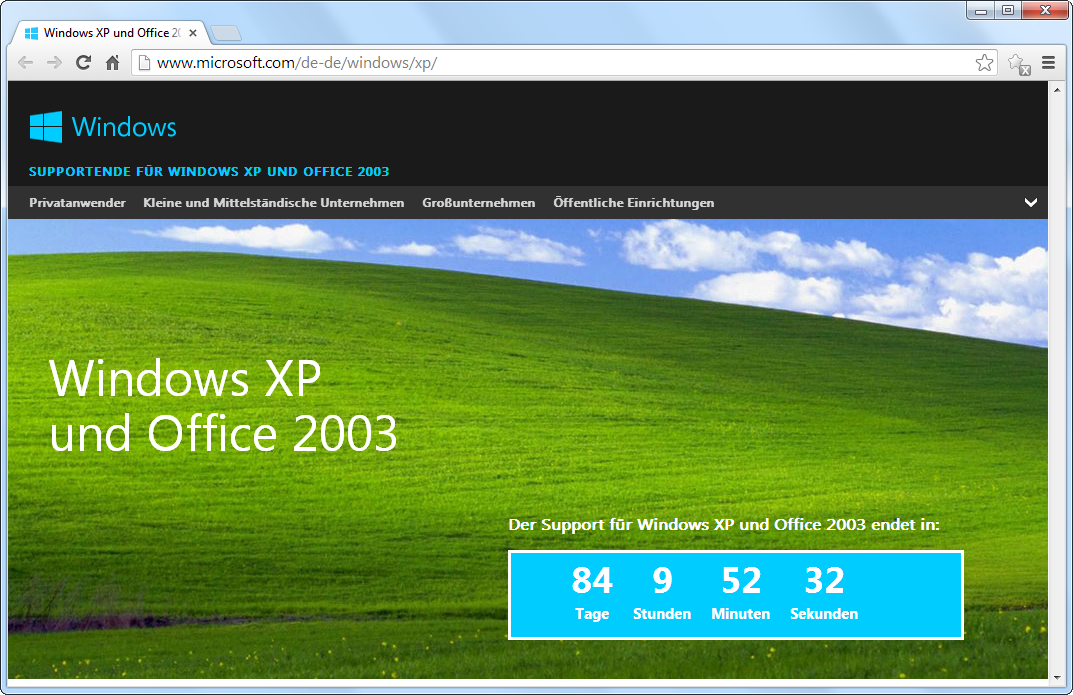Go to the browser Home page
Viewport: 1073px width, 695px height.
(113, 63)
